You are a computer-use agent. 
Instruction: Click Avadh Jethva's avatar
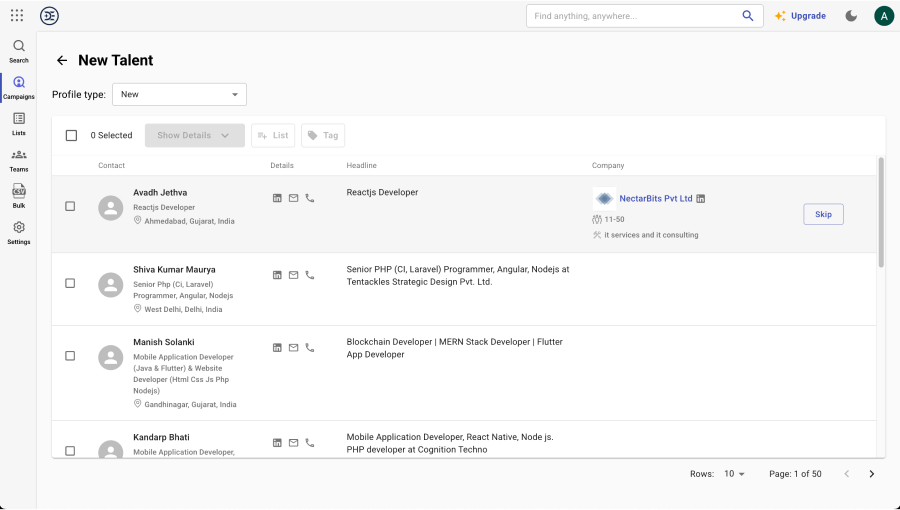coord(111,208)
